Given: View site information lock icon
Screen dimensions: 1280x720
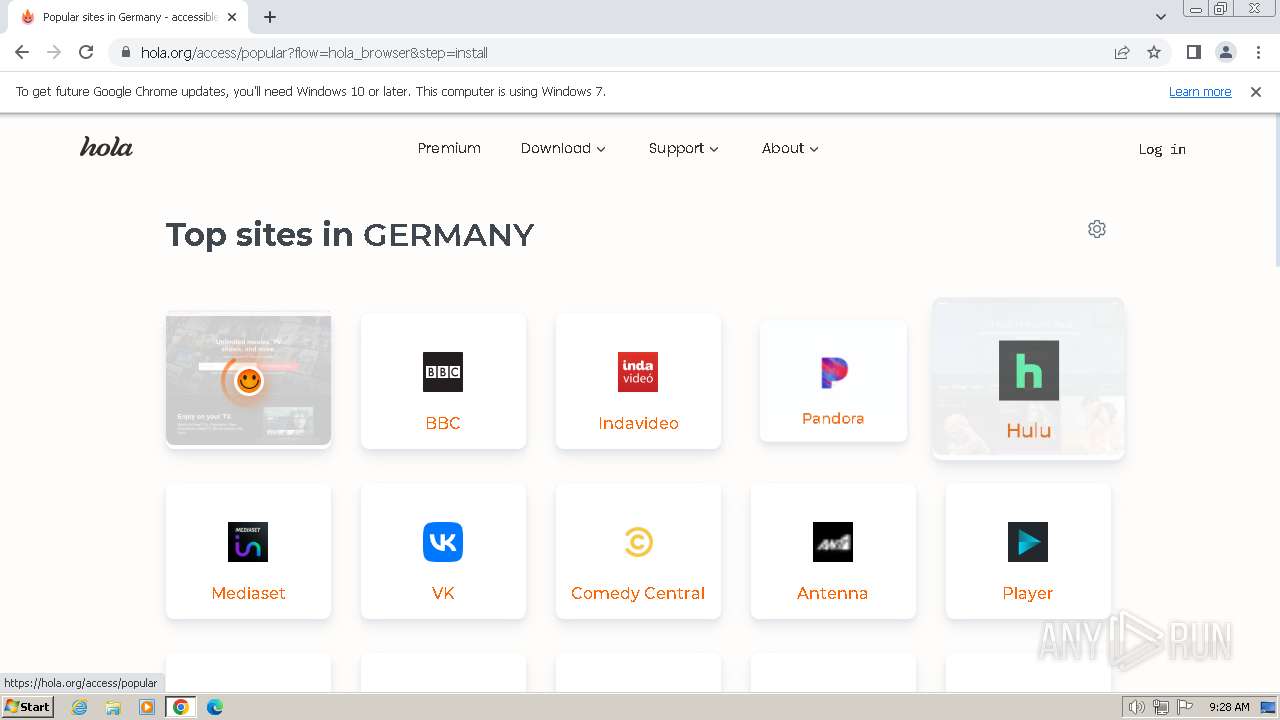Looking at the screenshot, I should click(x=126, y=52).
